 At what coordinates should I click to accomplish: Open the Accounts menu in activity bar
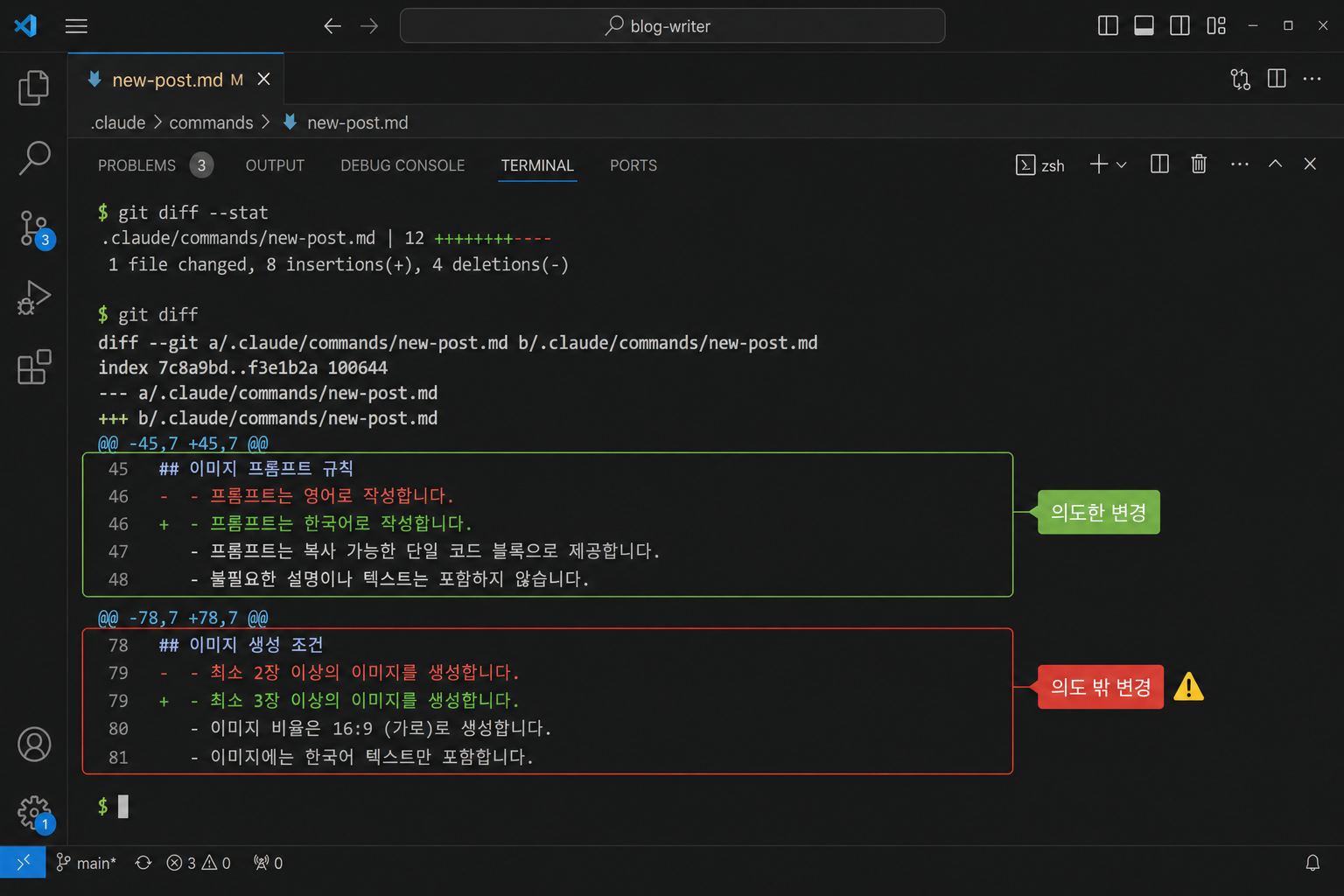click(34, 745)
